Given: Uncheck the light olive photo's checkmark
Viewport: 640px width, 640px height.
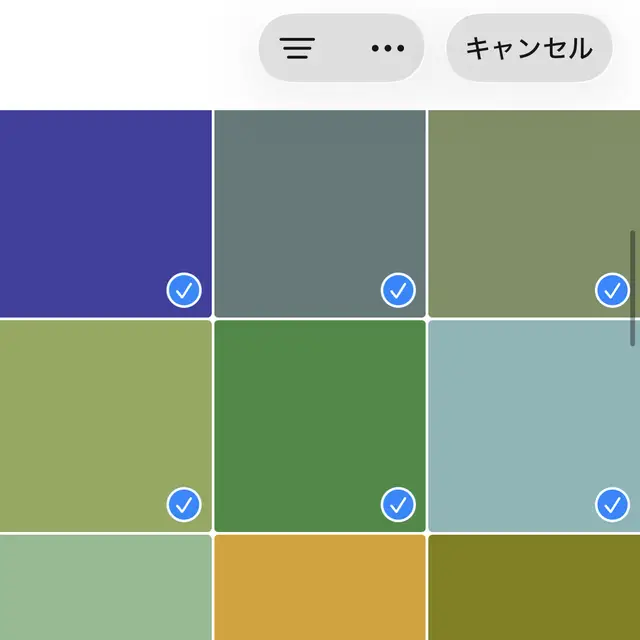Looking at the screenshot, I should click(x=184, y=505).
